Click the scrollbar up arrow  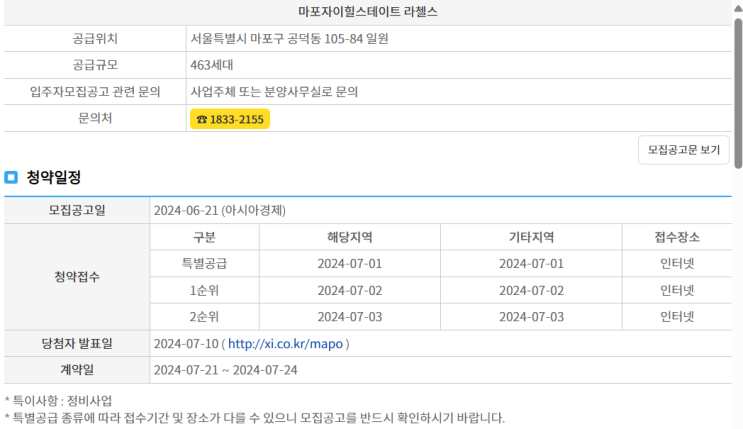(738, 8)
